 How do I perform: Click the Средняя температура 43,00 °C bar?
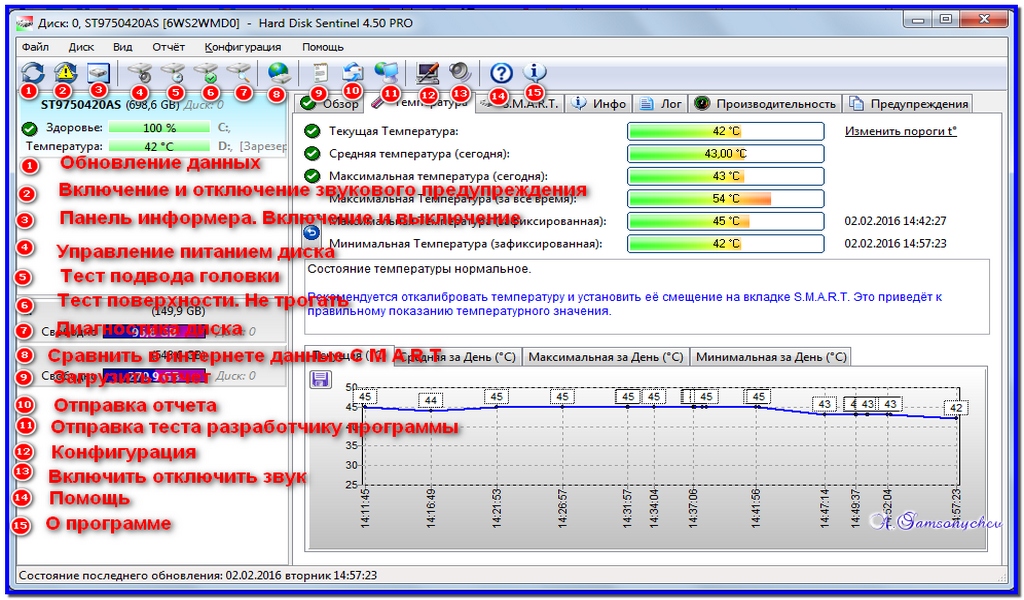click(726, 153)
